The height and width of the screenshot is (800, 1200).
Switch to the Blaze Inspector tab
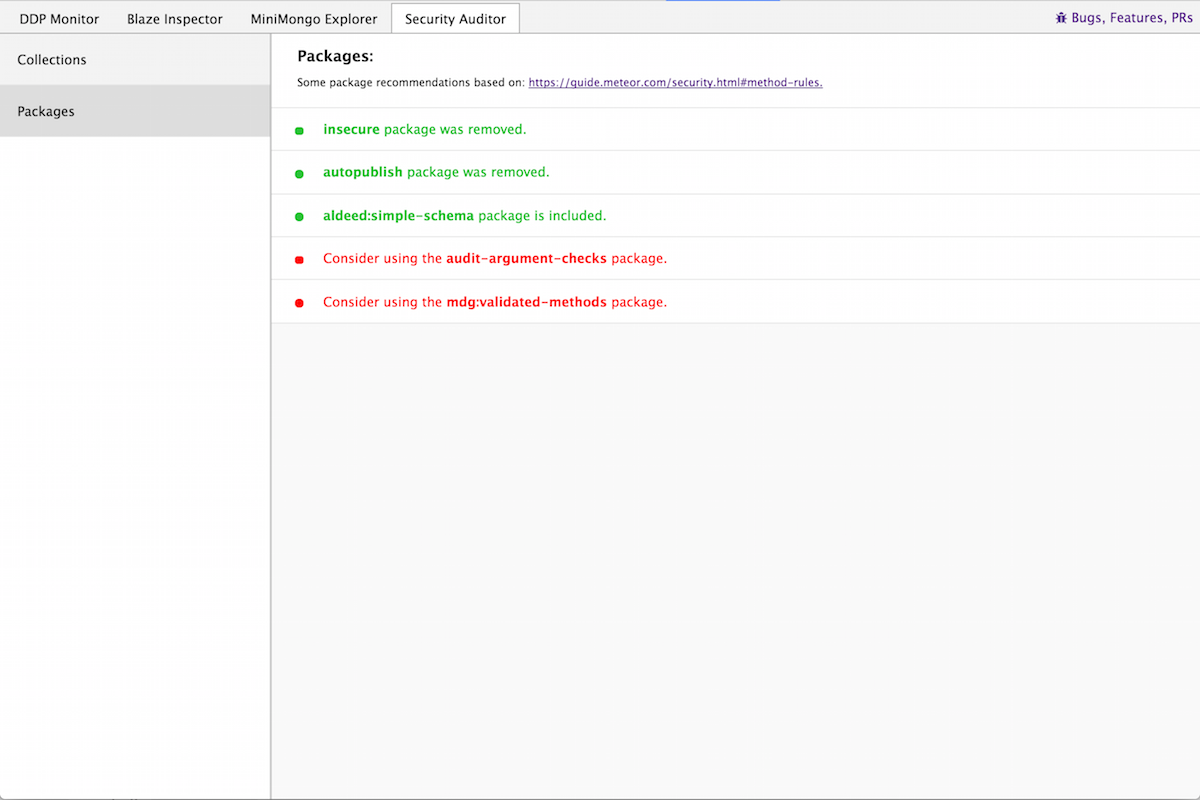click(x=175, y=18)
